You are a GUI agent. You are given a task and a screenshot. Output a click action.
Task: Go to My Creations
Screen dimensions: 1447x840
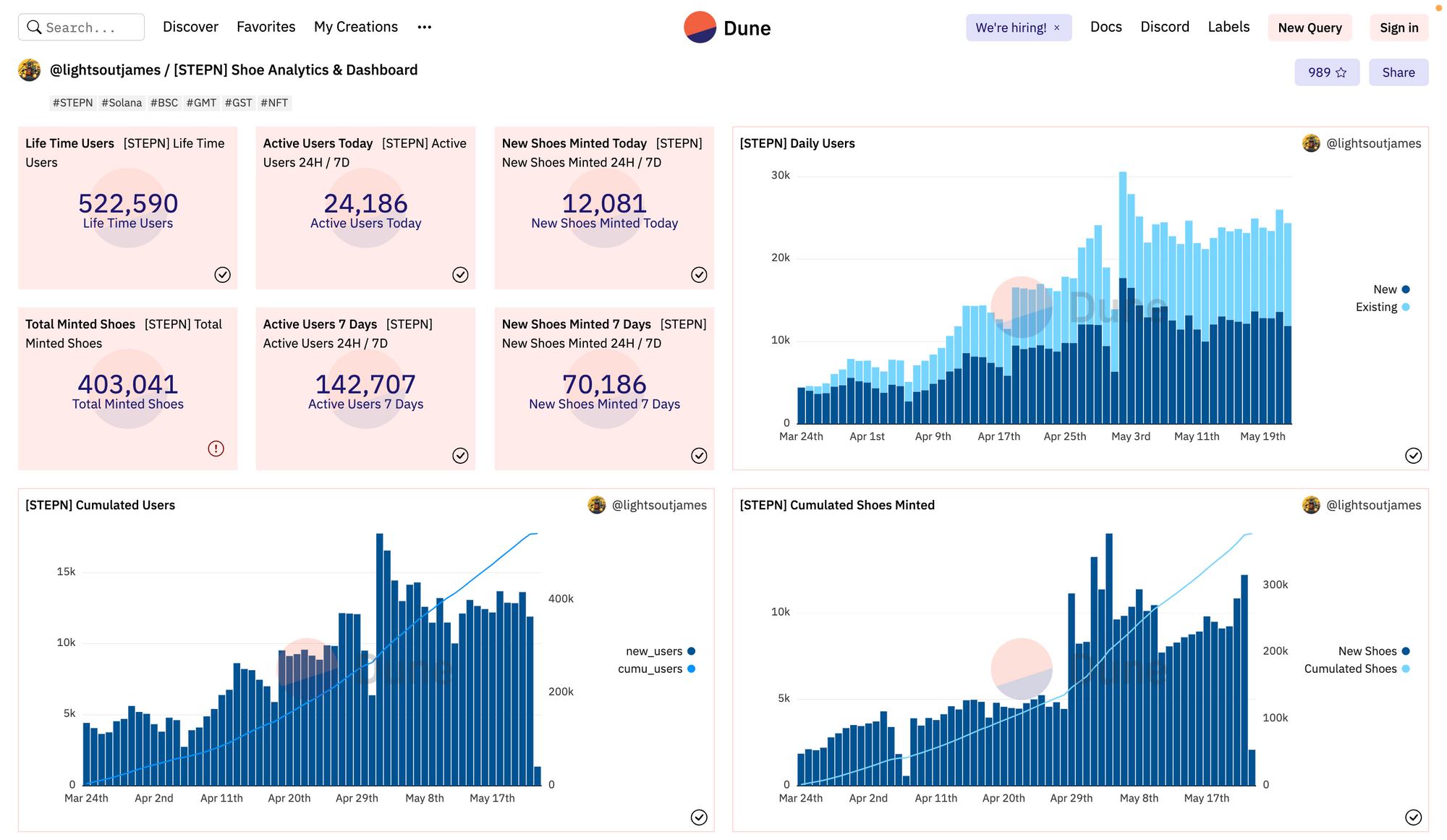tap(355, 27)
